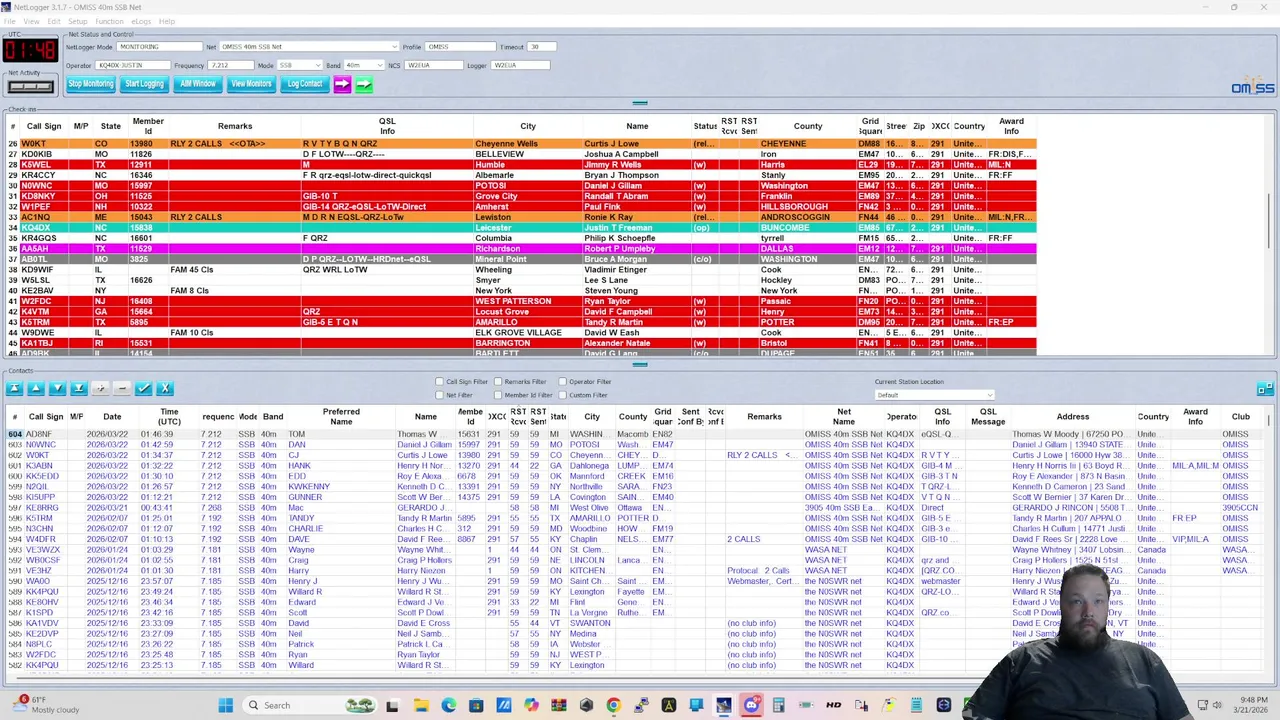Click the Net Activity indicator

tap(30, 86)
